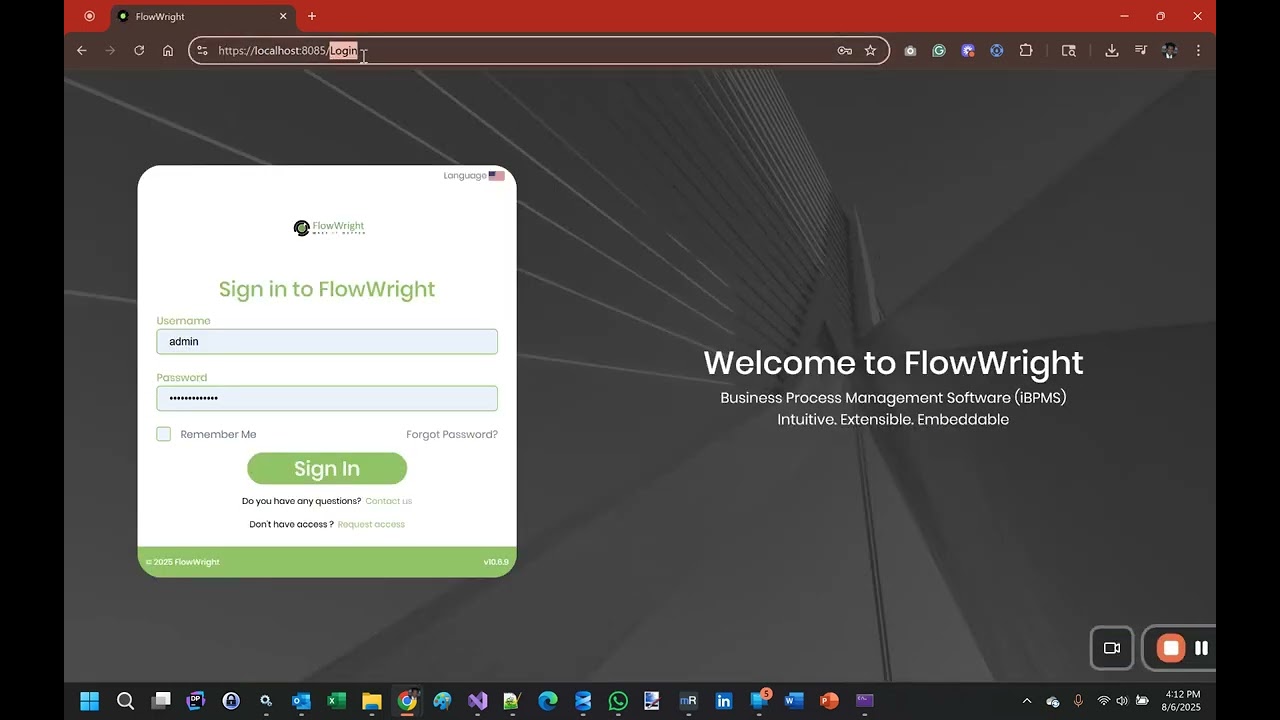Viewport: 1280px width, 720px height.
Task: Go forward in browser history
Action: 110,51
